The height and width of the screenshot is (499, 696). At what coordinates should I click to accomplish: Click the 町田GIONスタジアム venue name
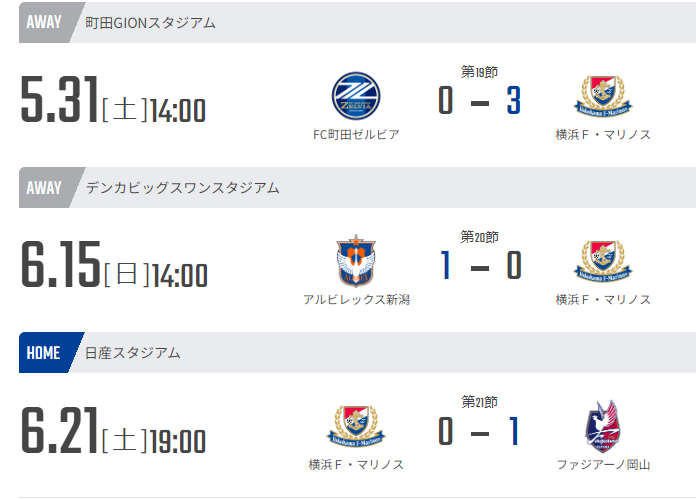click(150, 23)
